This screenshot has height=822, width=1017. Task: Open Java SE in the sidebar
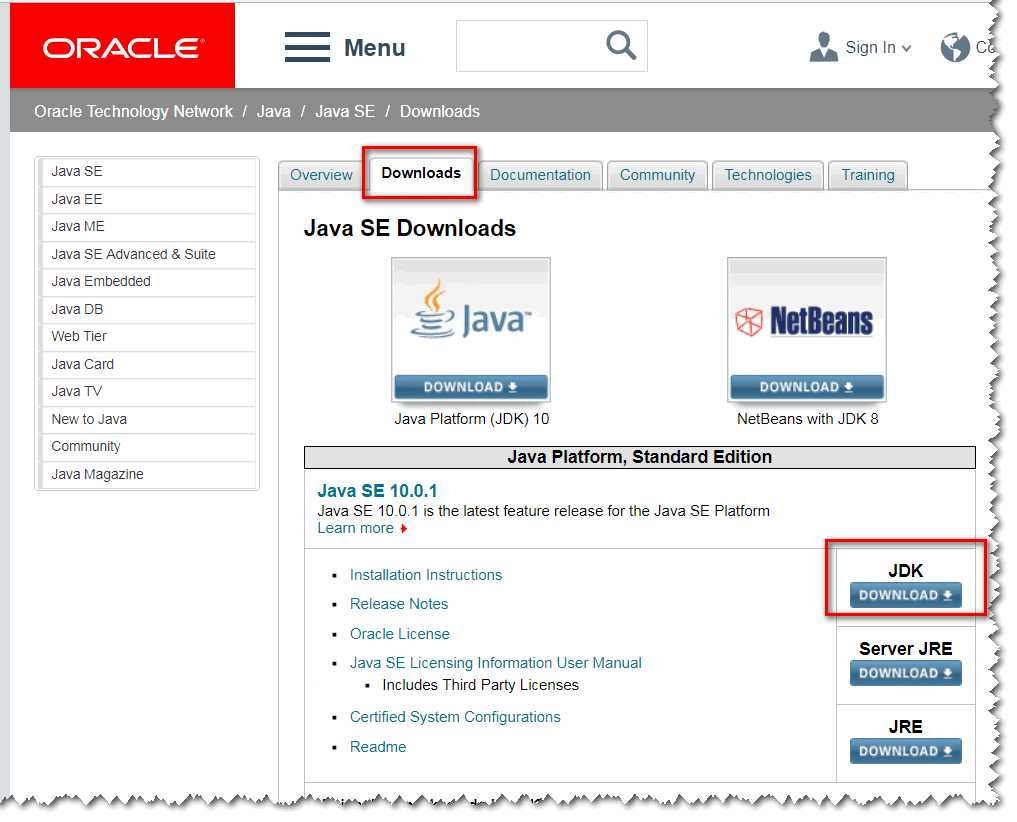click(148, 172)
